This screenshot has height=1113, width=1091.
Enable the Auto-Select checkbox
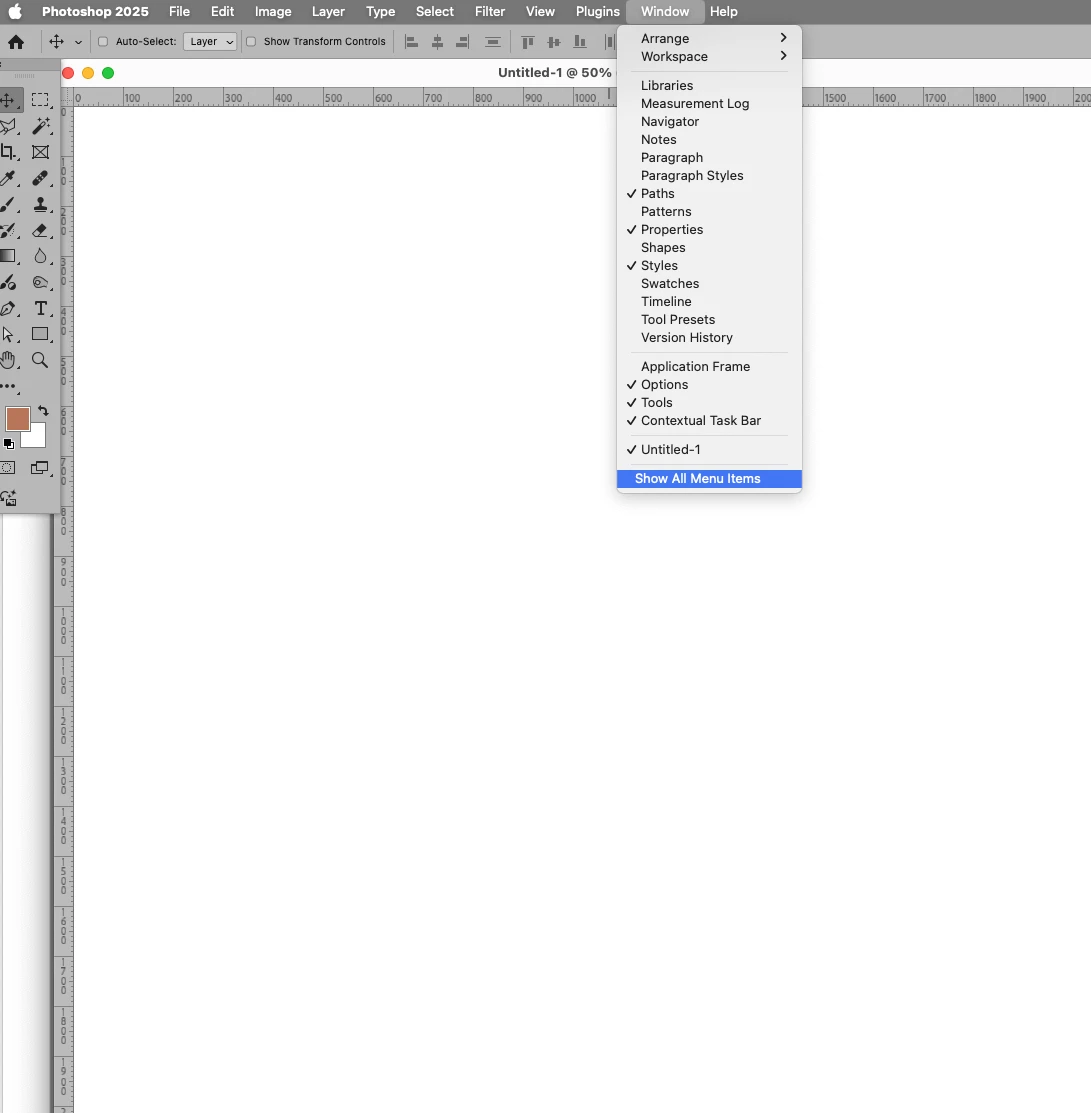[103, 42]
